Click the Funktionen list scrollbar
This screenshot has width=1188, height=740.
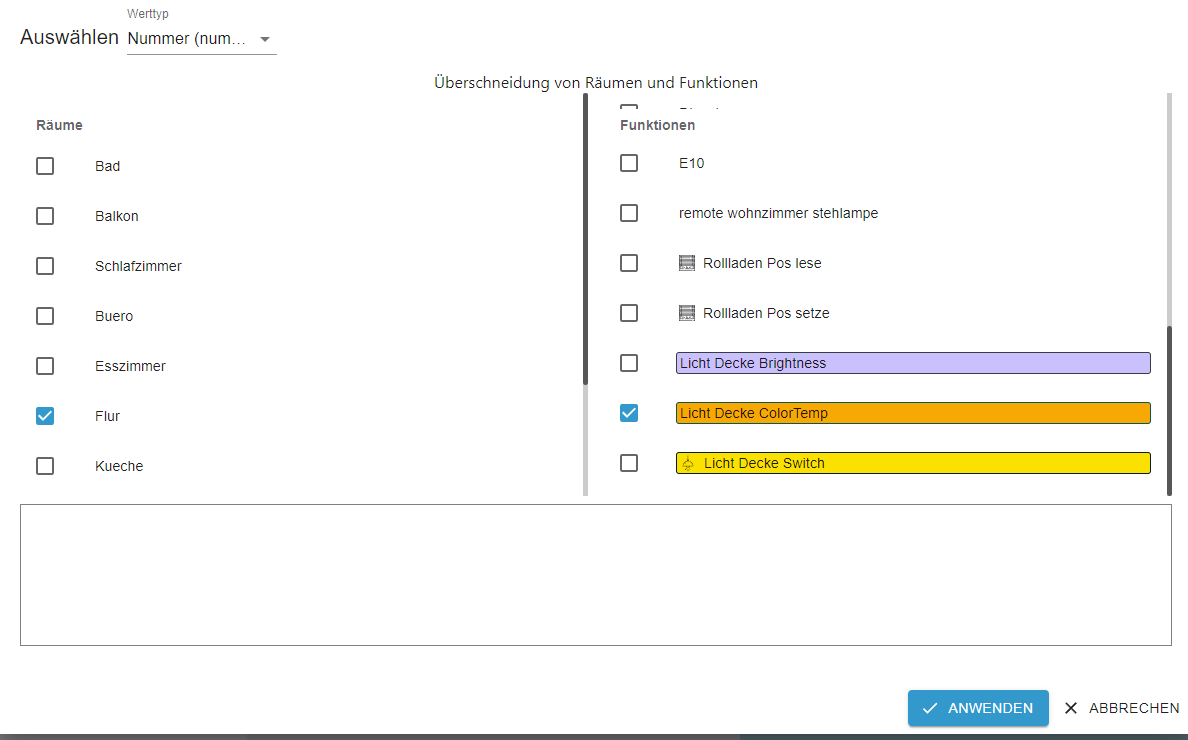tap(1168, 410)
